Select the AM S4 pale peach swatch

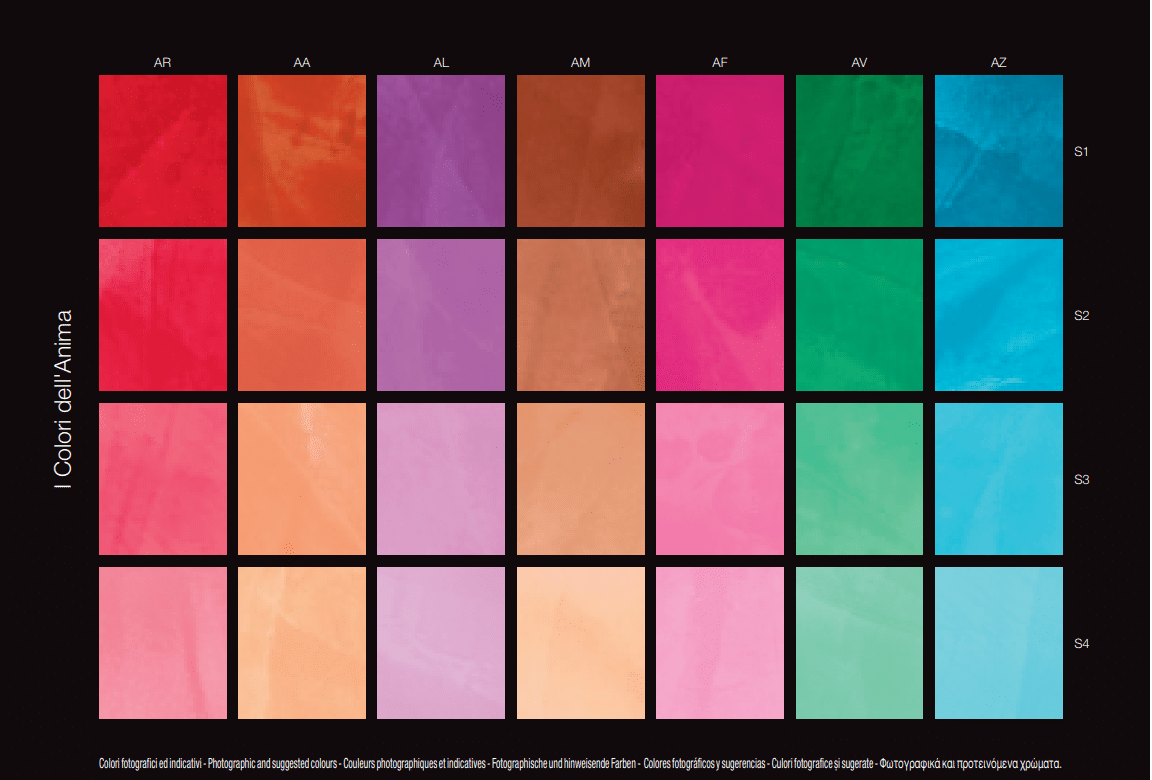(580, 643)
